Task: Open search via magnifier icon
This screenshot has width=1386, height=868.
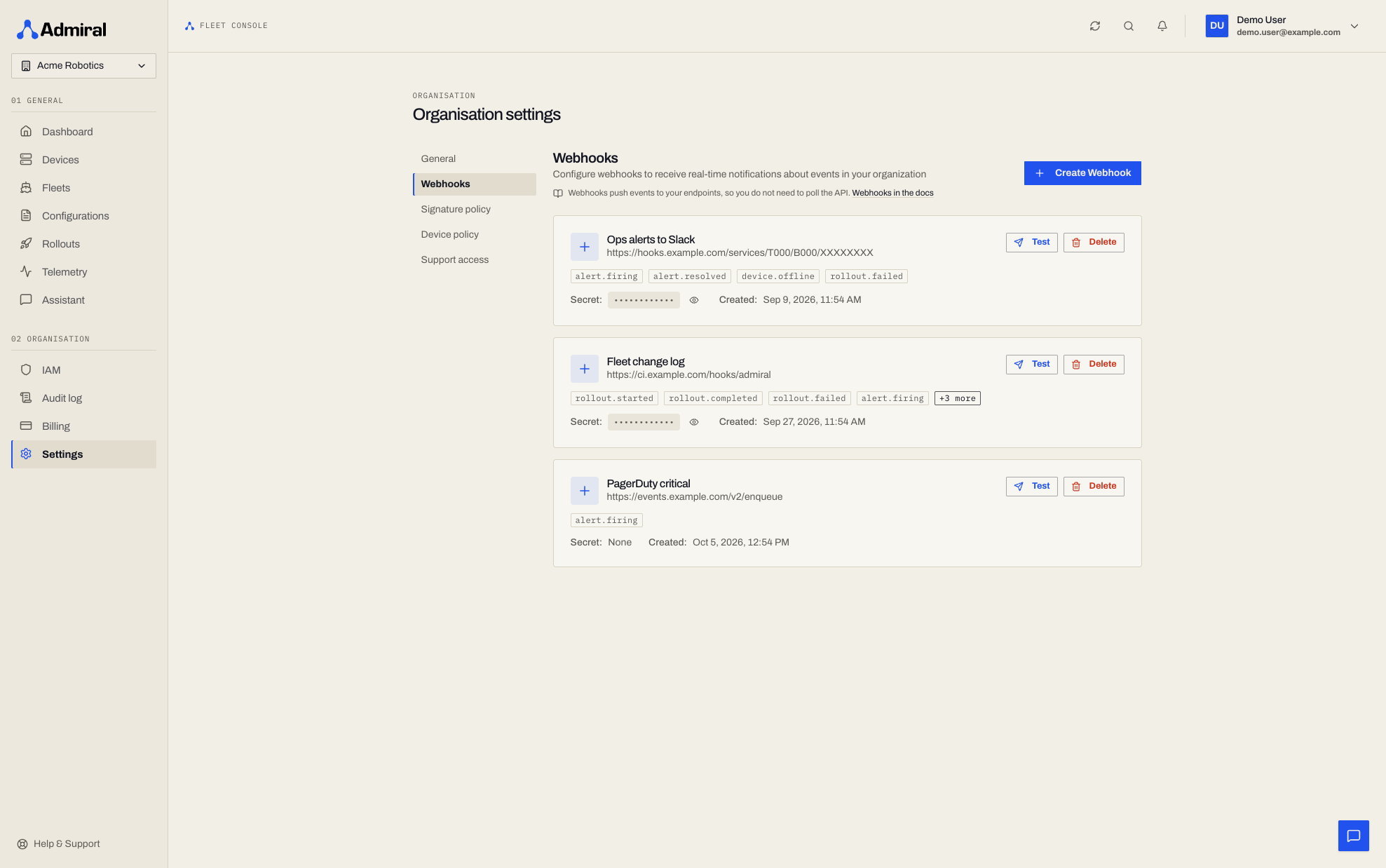Action: 1128,26
